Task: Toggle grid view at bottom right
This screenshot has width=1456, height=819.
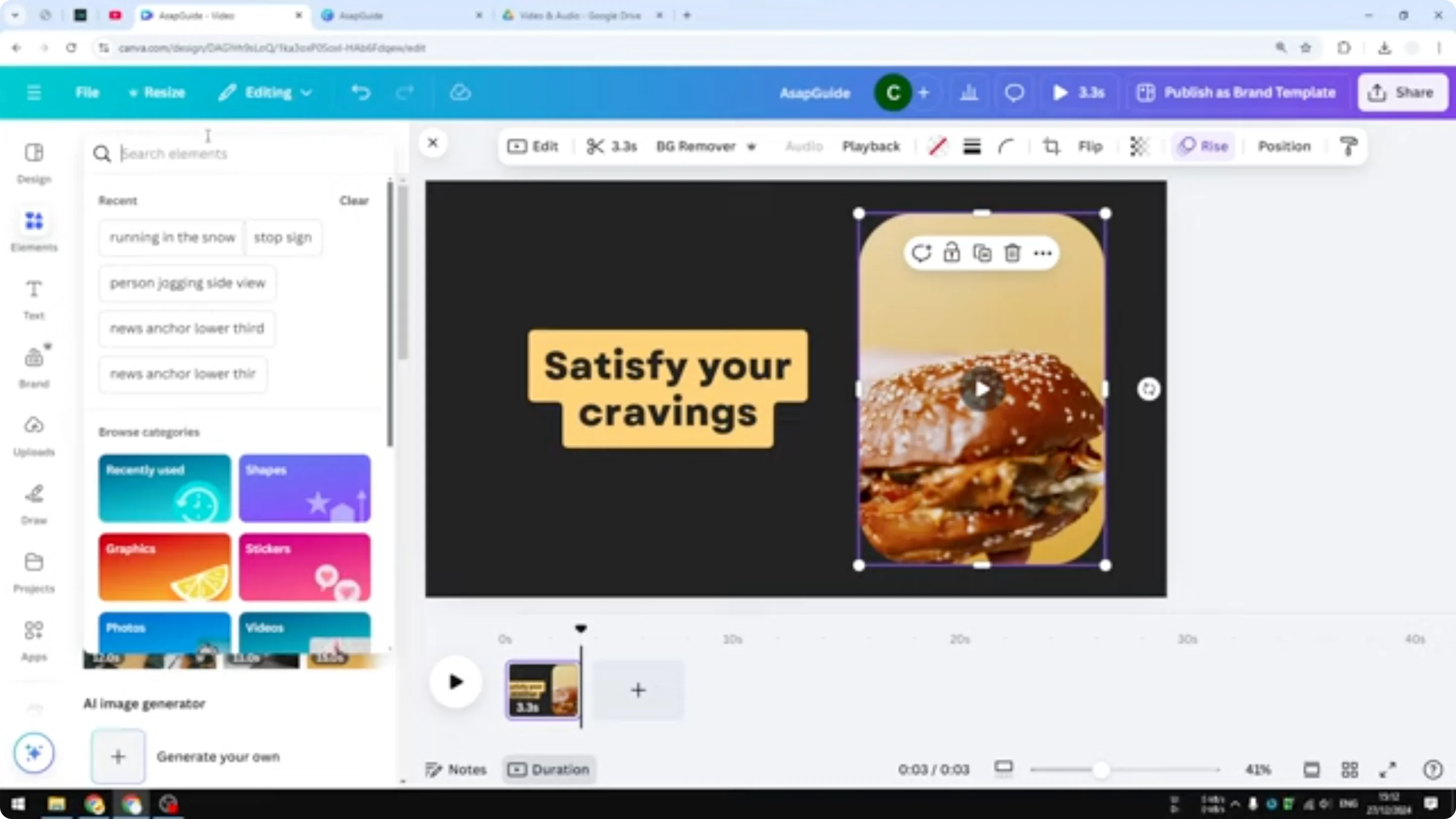Action: pos(1351,769)
